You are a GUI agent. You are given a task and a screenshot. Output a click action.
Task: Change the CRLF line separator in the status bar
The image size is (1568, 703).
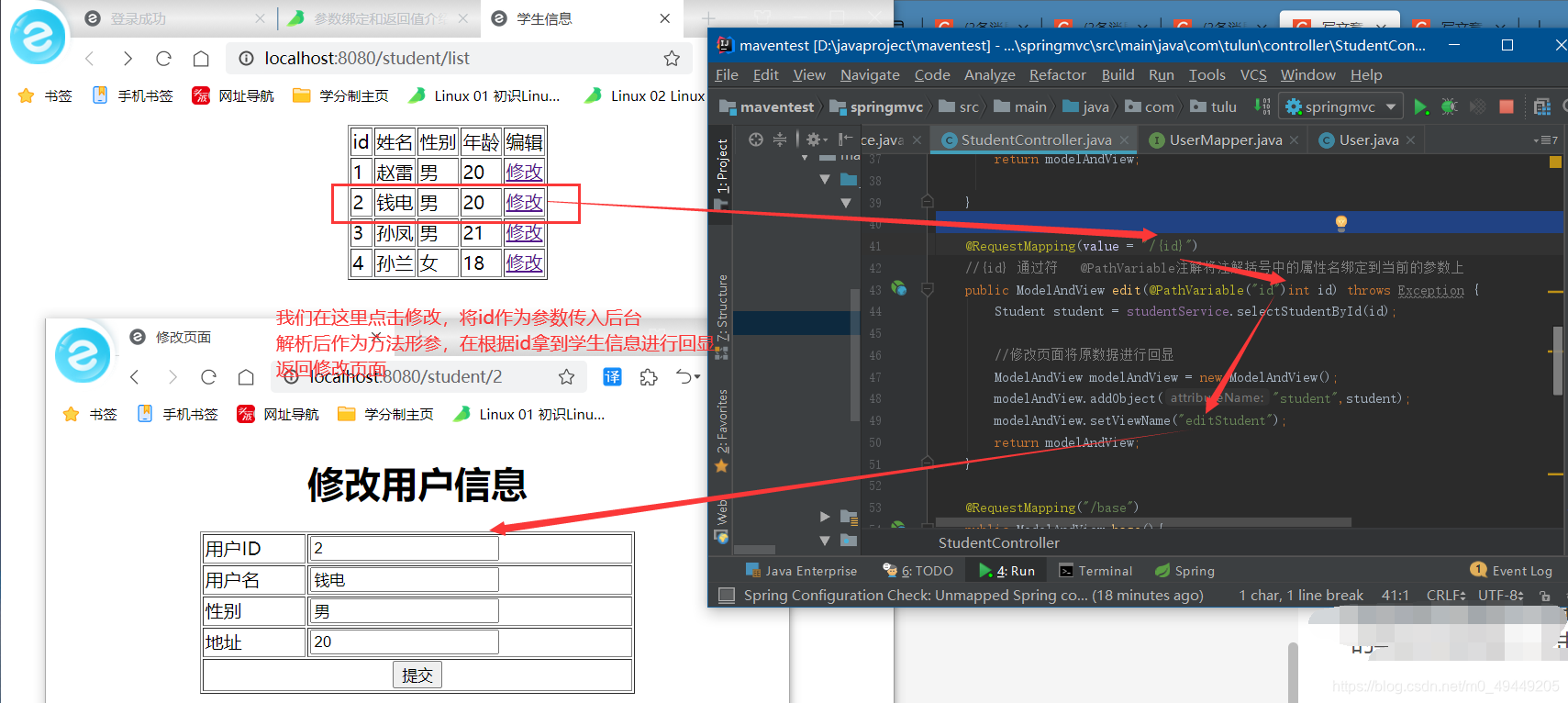pos(1446,596)
